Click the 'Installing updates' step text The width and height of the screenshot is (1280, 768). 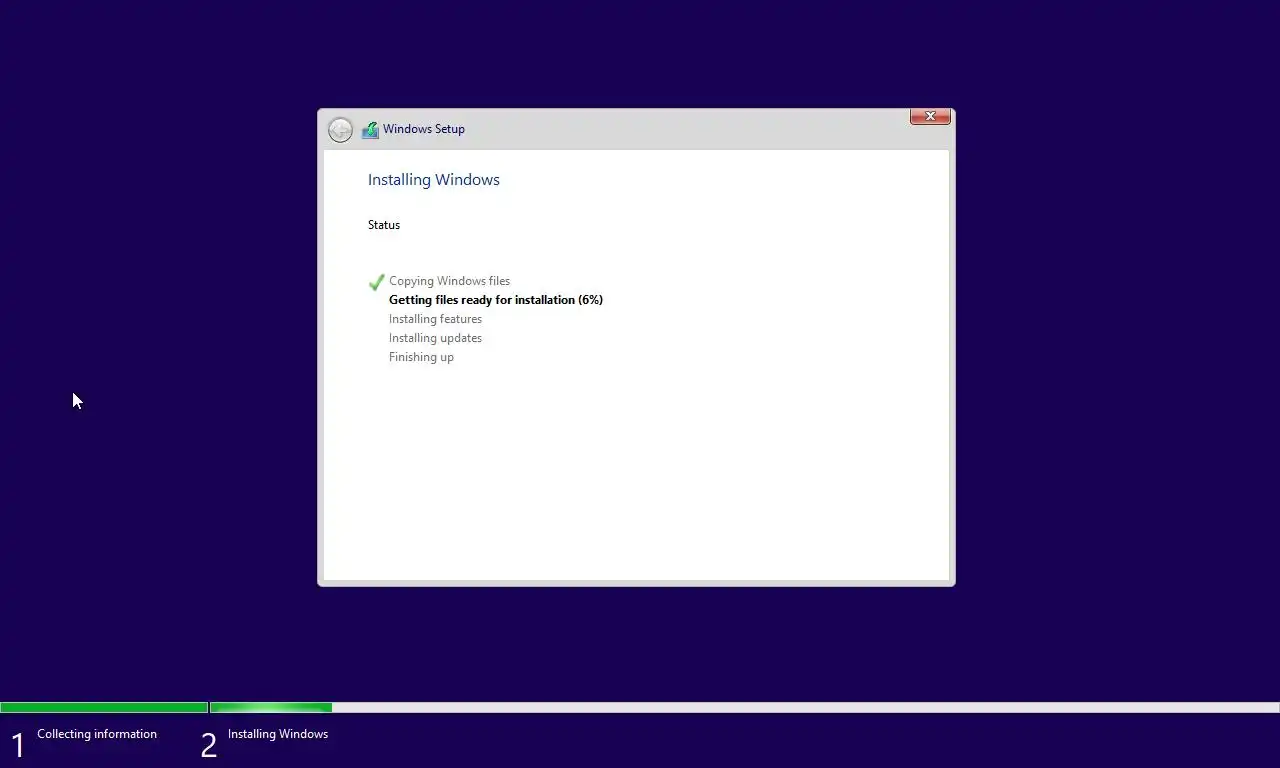[435, 338]
